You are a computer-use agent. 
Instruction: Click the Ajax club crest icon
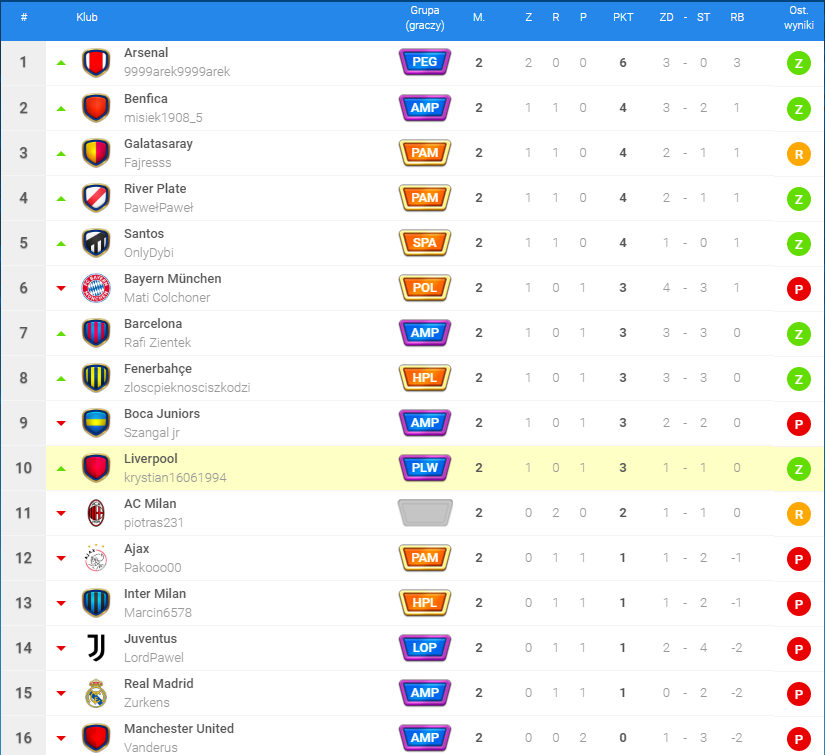pos(96,558)
